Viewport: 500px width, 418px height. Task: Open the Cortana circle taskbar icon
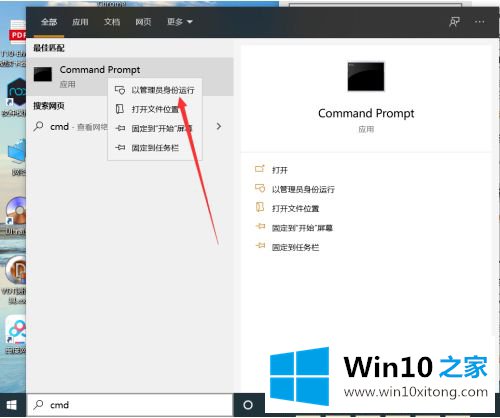point(248,405)
